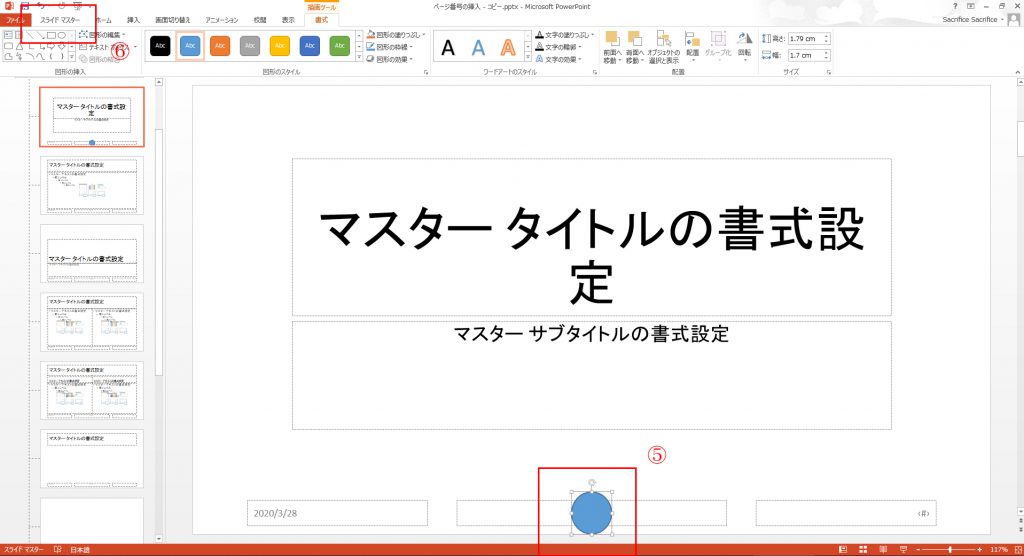The width and height of the screenshot is (1024, 556).
Task: Click the zoom out minus button
Action: [x=920, y=549]
